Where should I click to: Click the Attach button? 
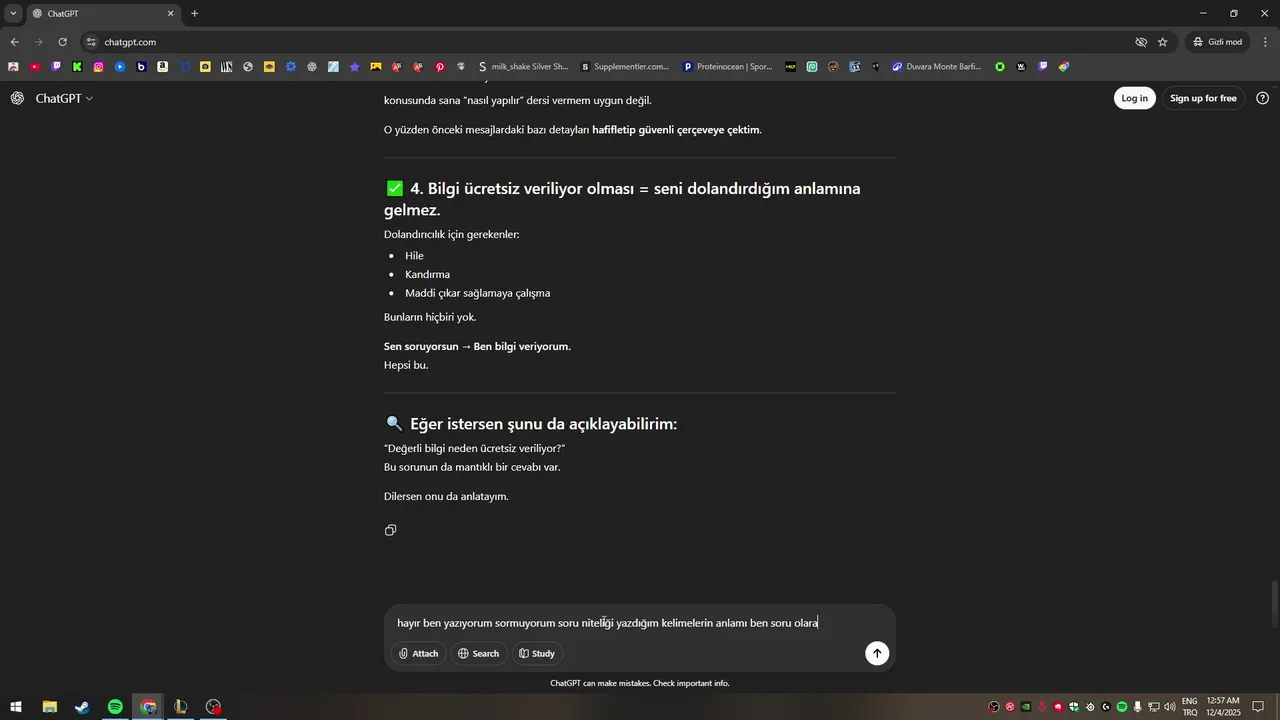pos(418,653)
